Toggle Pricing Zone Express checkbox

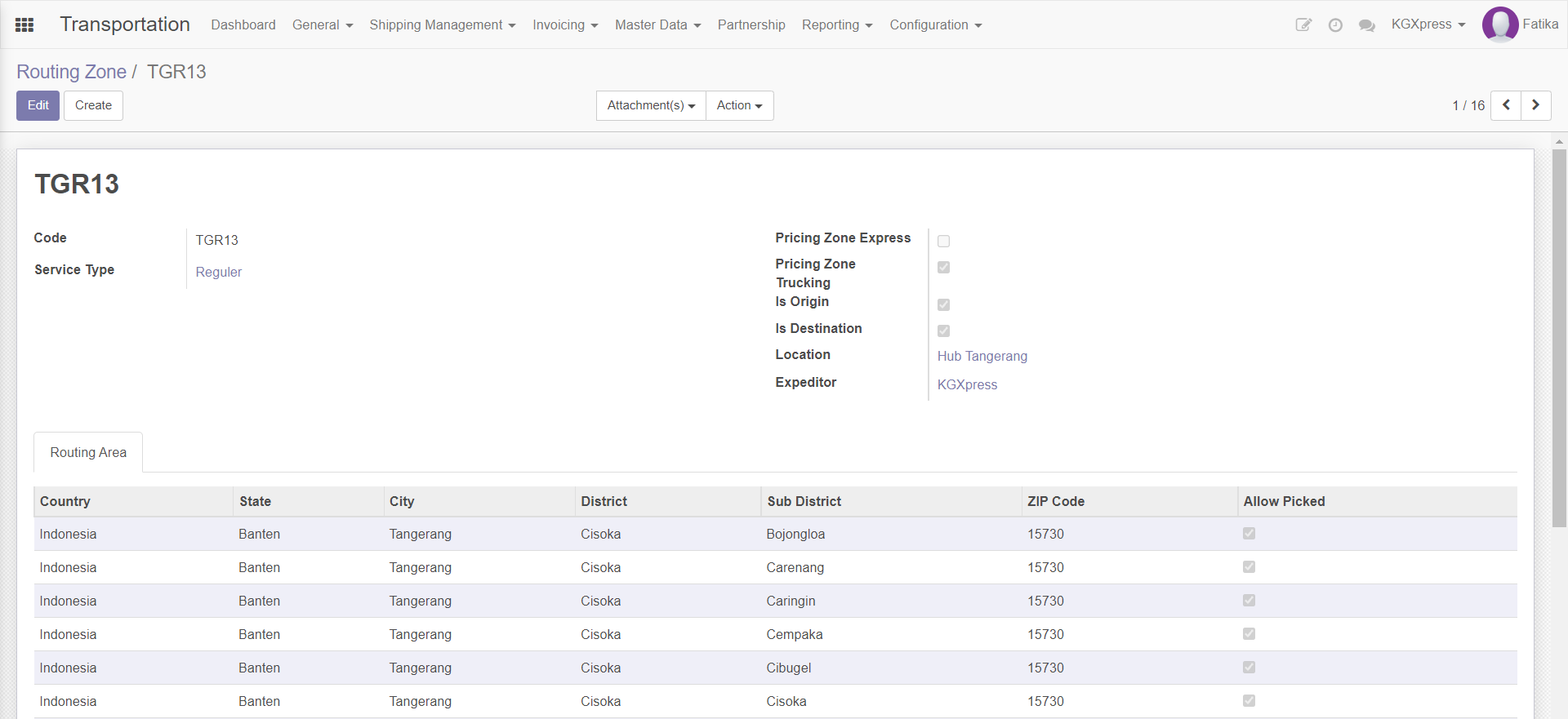(943, 241)
